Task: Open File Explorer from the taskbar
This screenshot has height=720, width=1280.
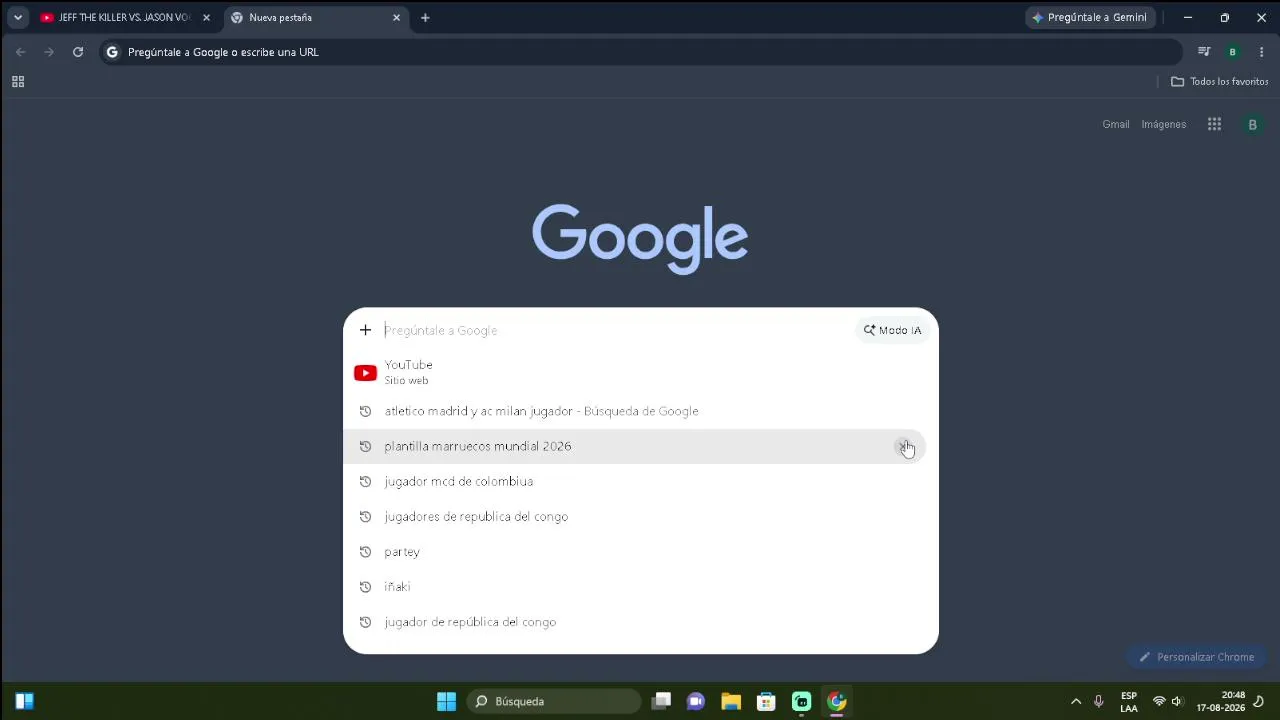Action: pos(731,701)
